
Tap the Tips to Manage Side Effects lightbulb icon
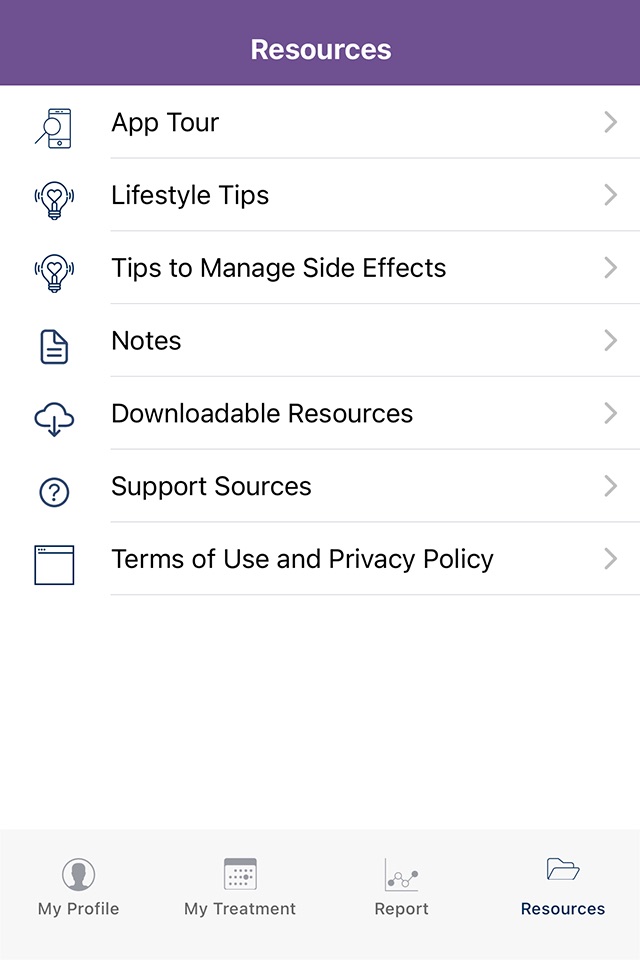(54, 271)
